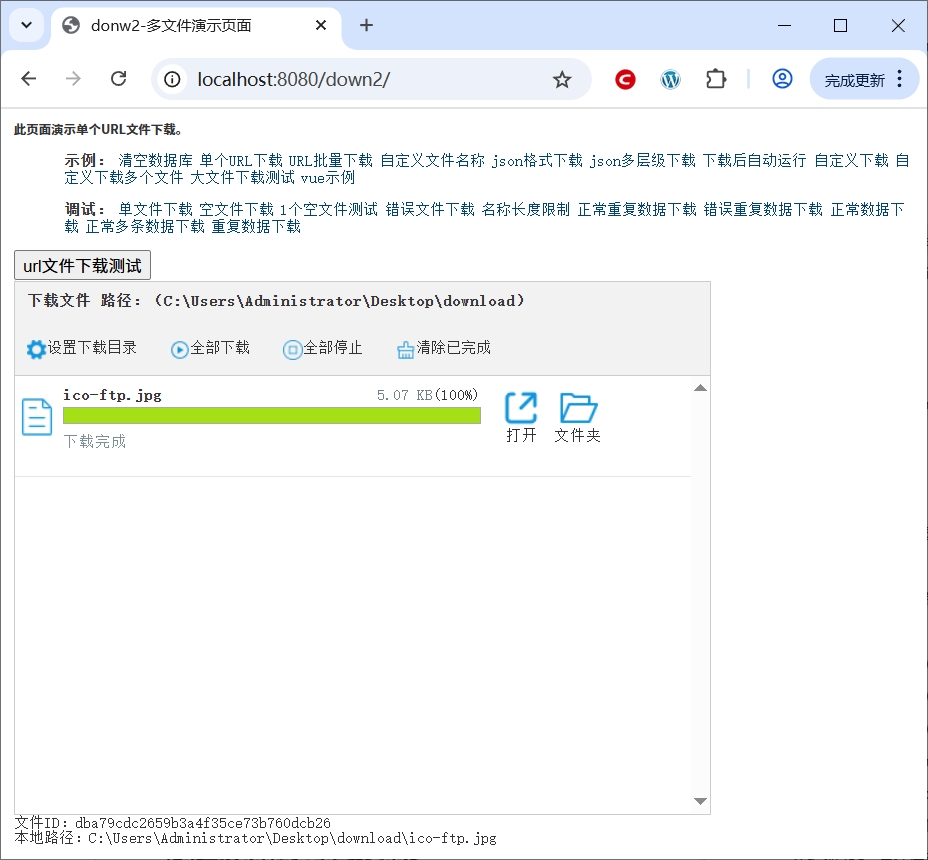The image size is (928, 860).
Task: Click the play icon for 全部下载
Action: 180,349
